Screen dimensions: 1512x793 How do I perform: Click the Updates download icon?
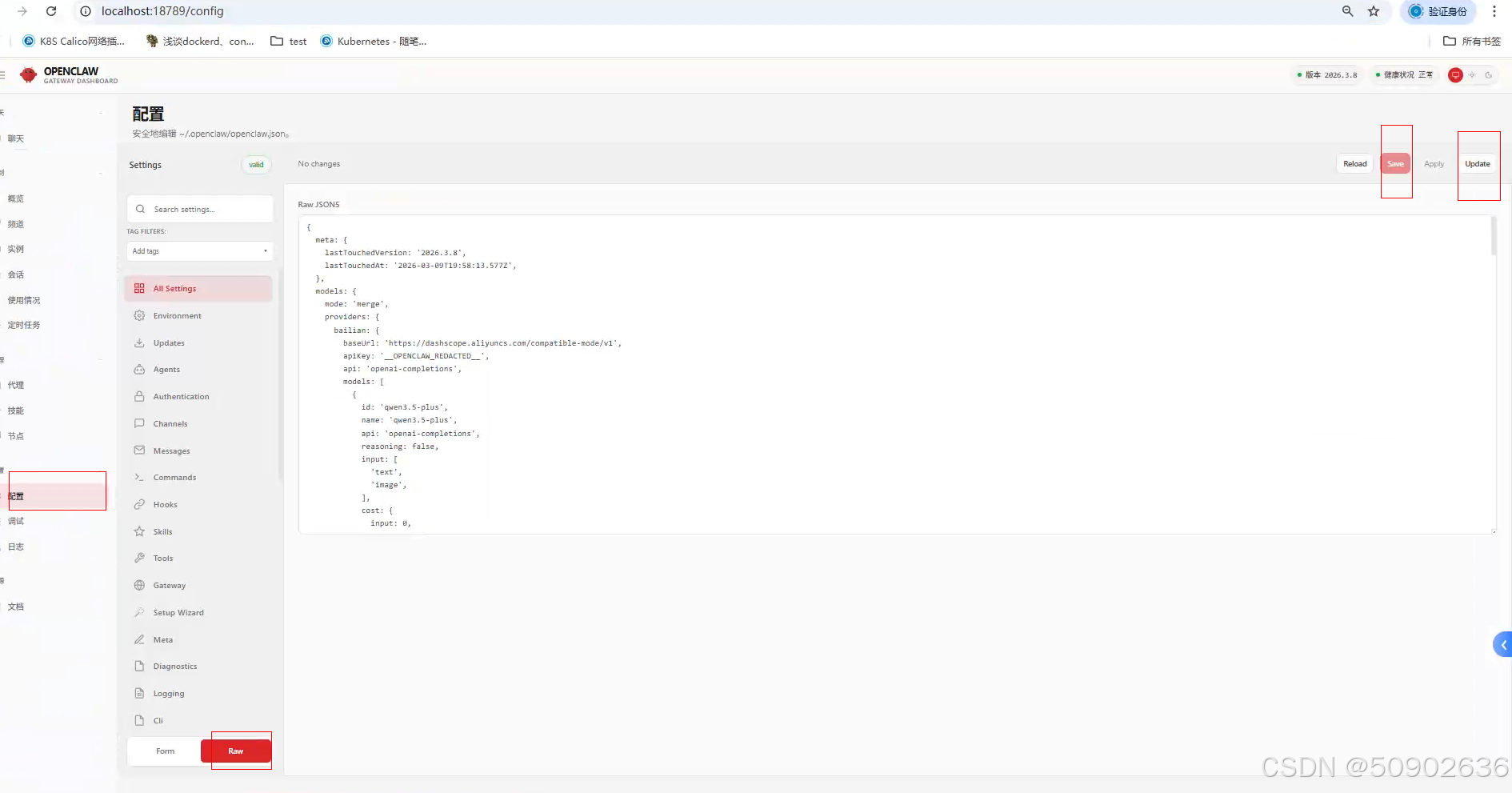139,342
